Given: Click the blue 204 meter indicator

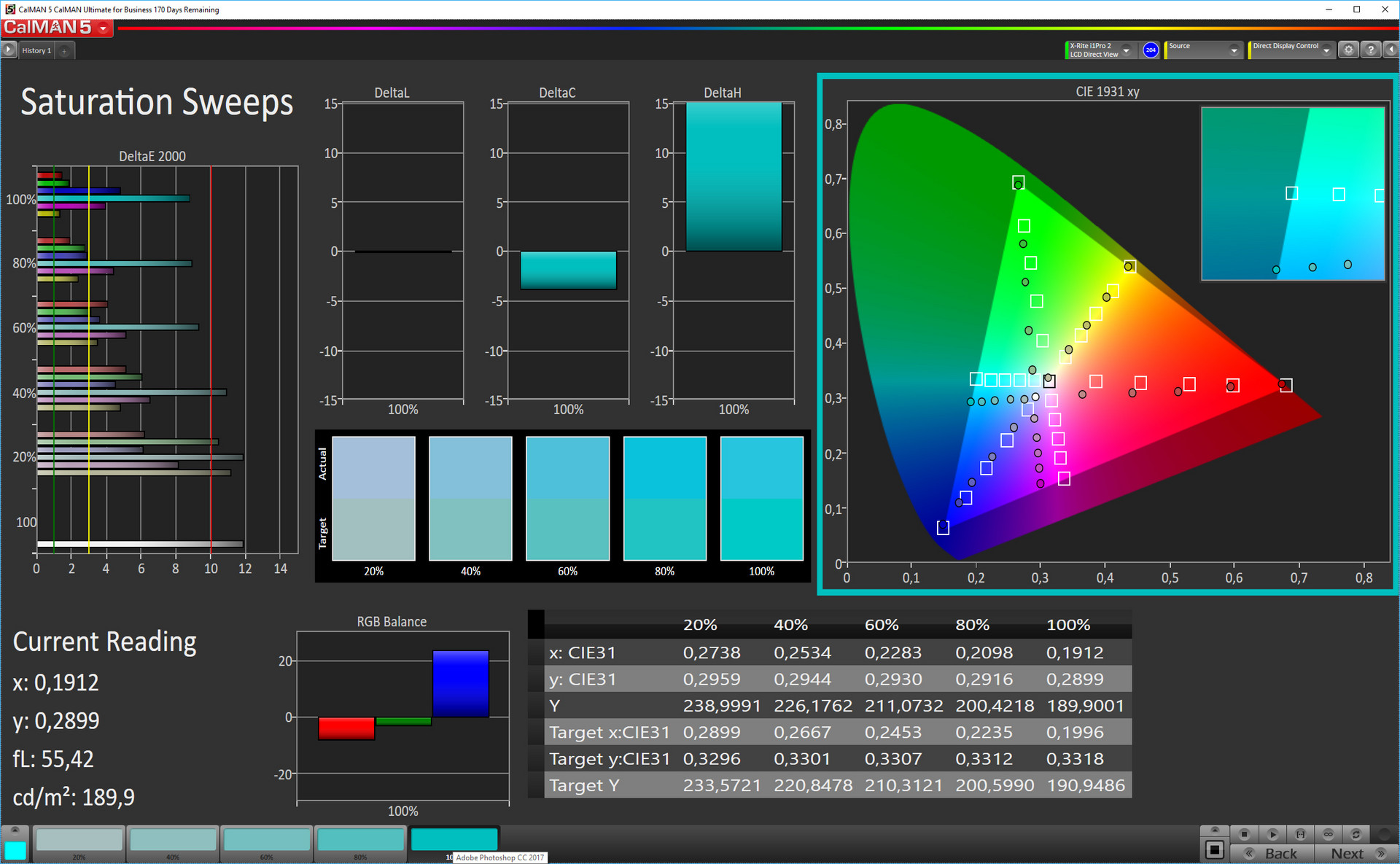Looking at the screenshot, I should (1151, 50).
